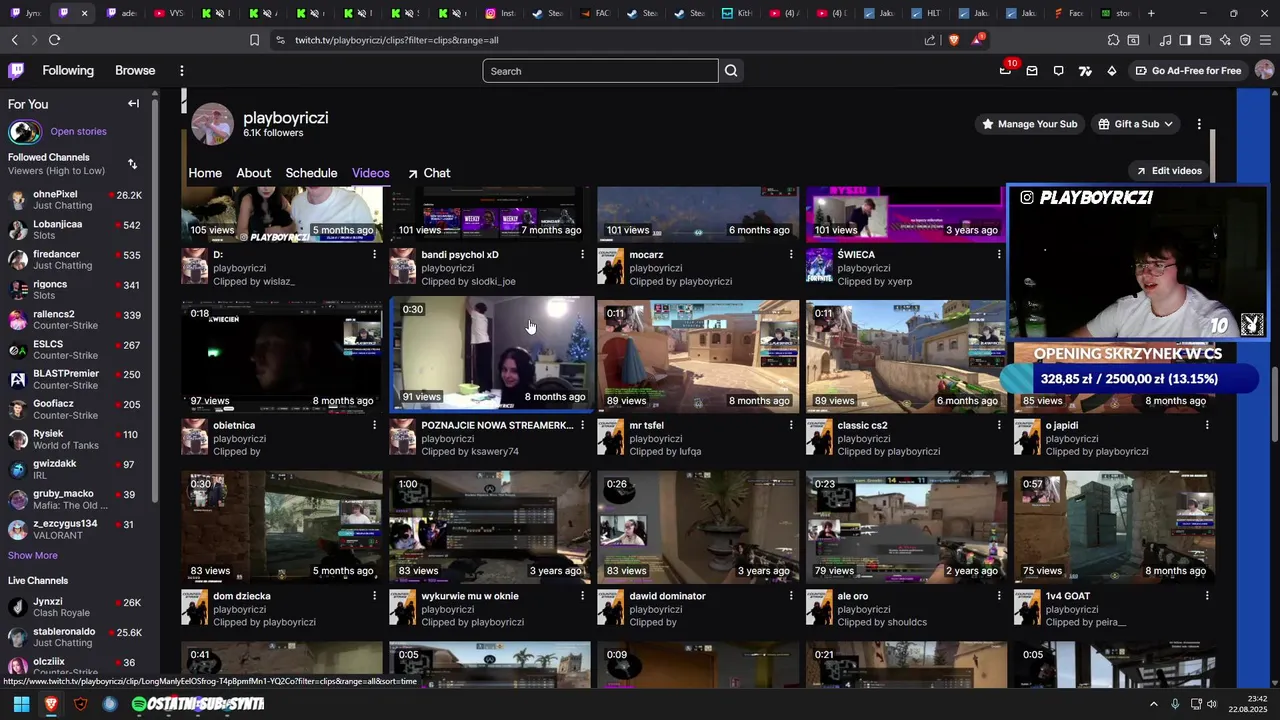Open options menu for clip obietnica

coord(375,425)
